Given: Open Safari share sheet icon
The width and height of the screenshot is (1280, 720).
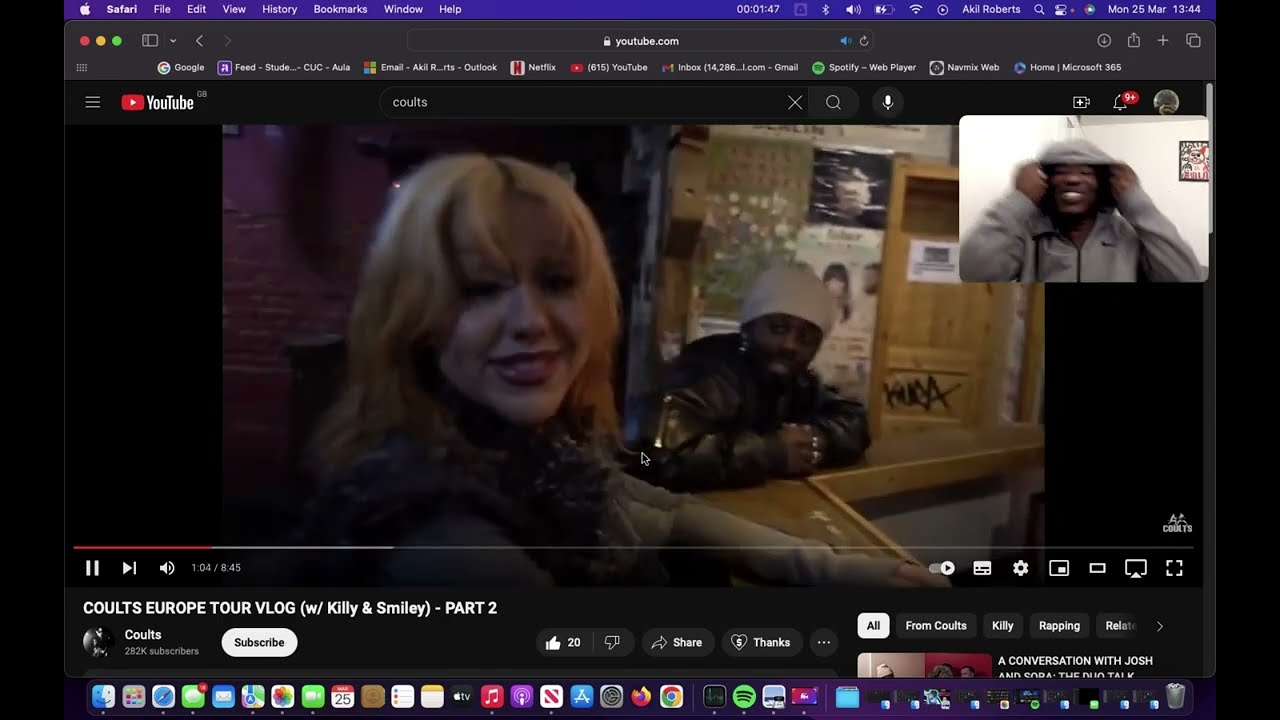Looking at the screenshot, I should click(x=1133, y=41).
